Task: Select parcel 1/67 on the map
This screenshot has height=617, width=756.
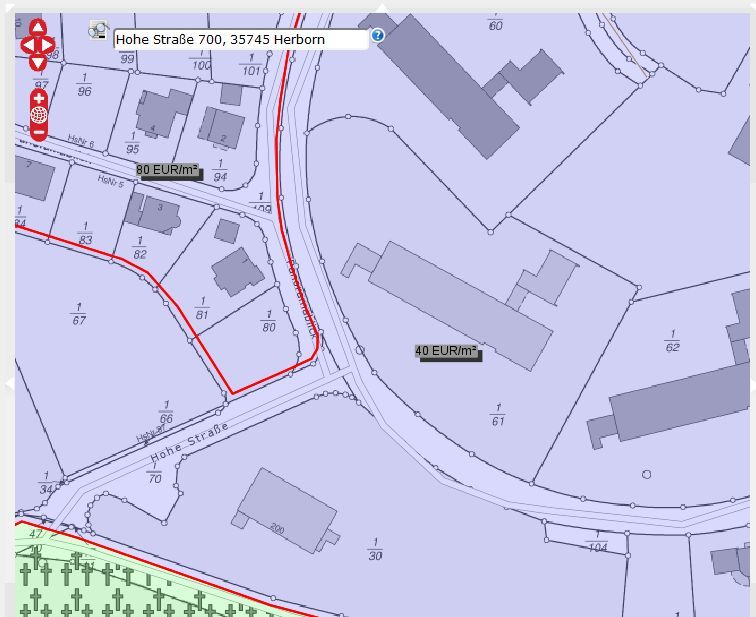Action: pos(78,313)
